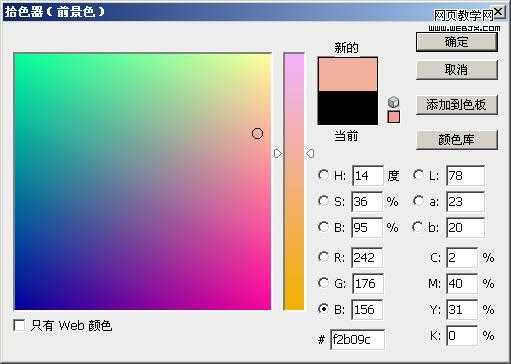Viewport: 511px width, 364px height.
Task: Select the Lab b radio button
Action: 418,227
